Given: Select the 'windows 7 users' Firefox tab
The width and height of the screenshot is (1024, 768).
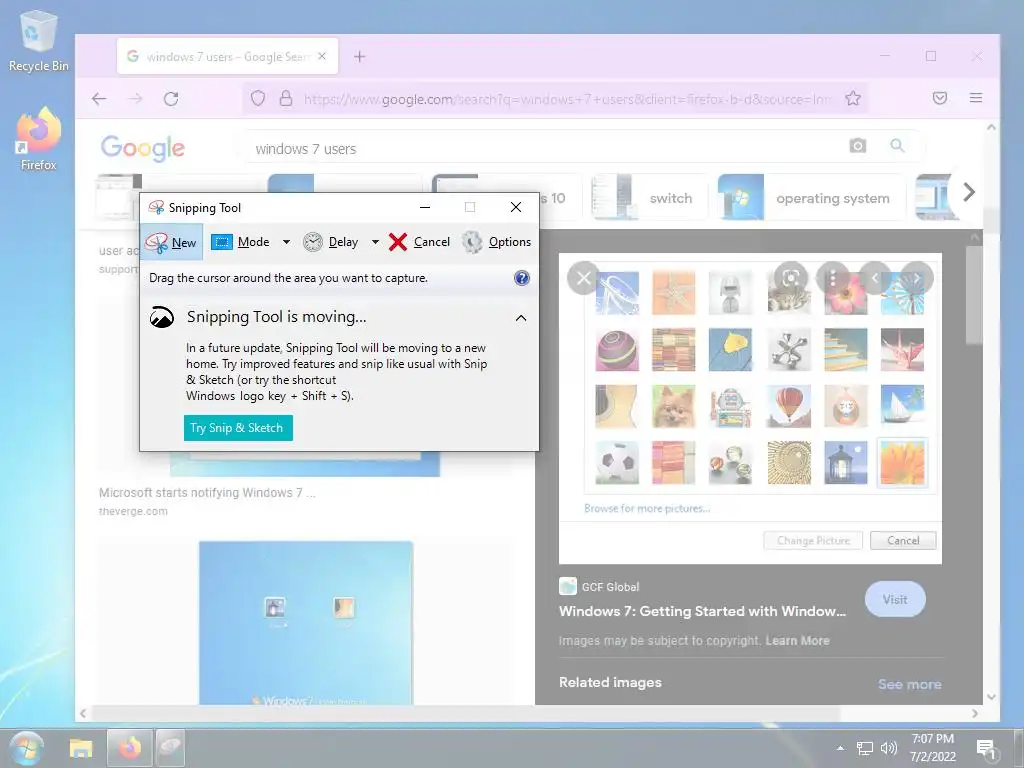Looking at the screenshot, I should pyautogui.click(x=227, y=57).
